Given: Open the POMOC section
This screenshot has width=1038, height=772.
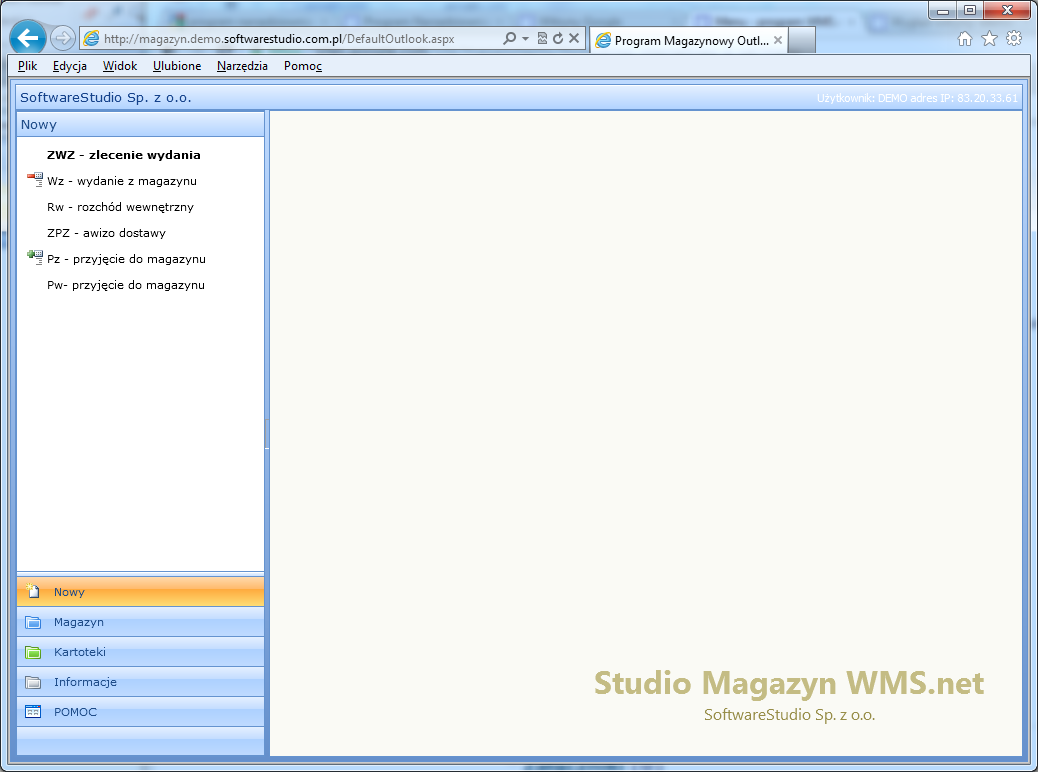Looking at the screenshot, I should 140,712.
